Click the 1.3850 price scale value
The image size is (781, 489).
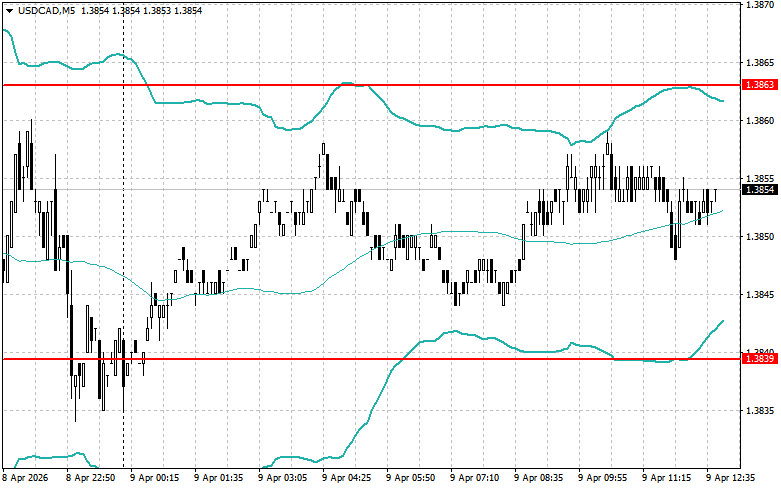(x=760, y=237)
